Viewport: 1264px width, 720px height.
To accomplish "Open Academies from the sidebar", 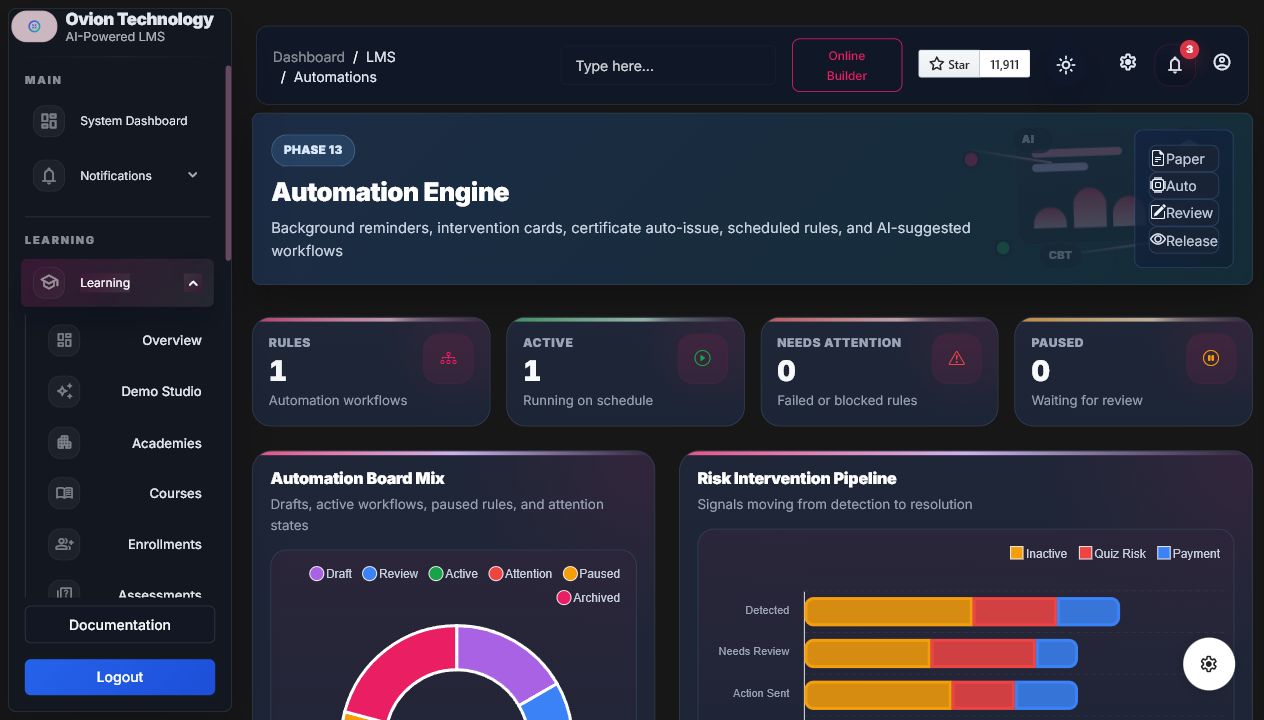I will [x=167, y=443].
